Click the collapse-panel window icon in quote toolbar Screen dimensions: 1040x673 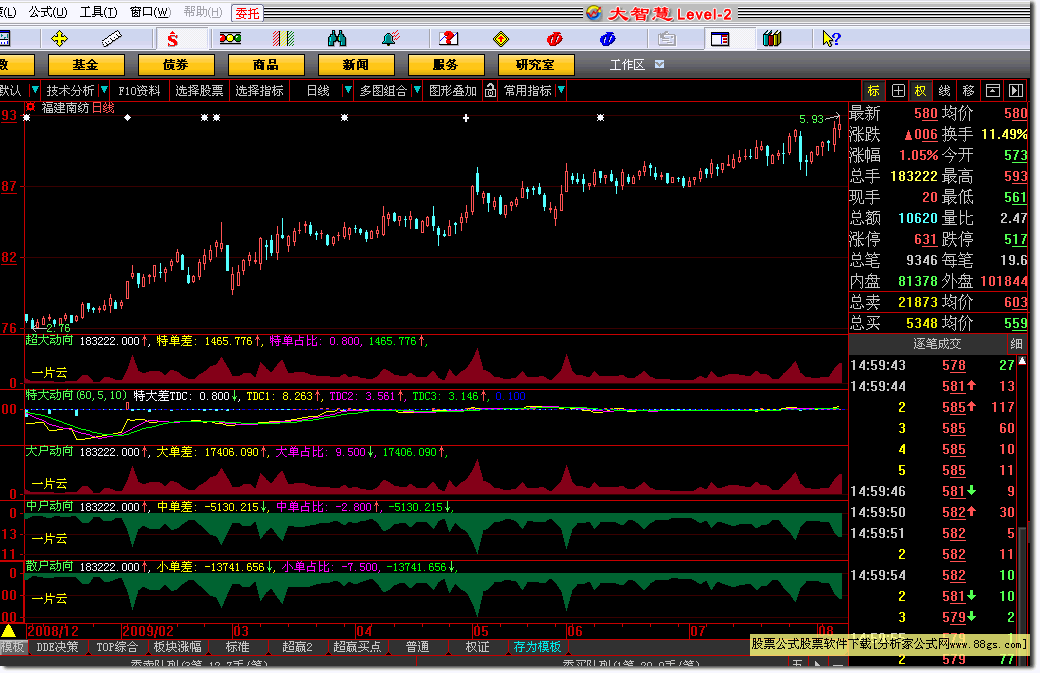(x=992, y=91)
